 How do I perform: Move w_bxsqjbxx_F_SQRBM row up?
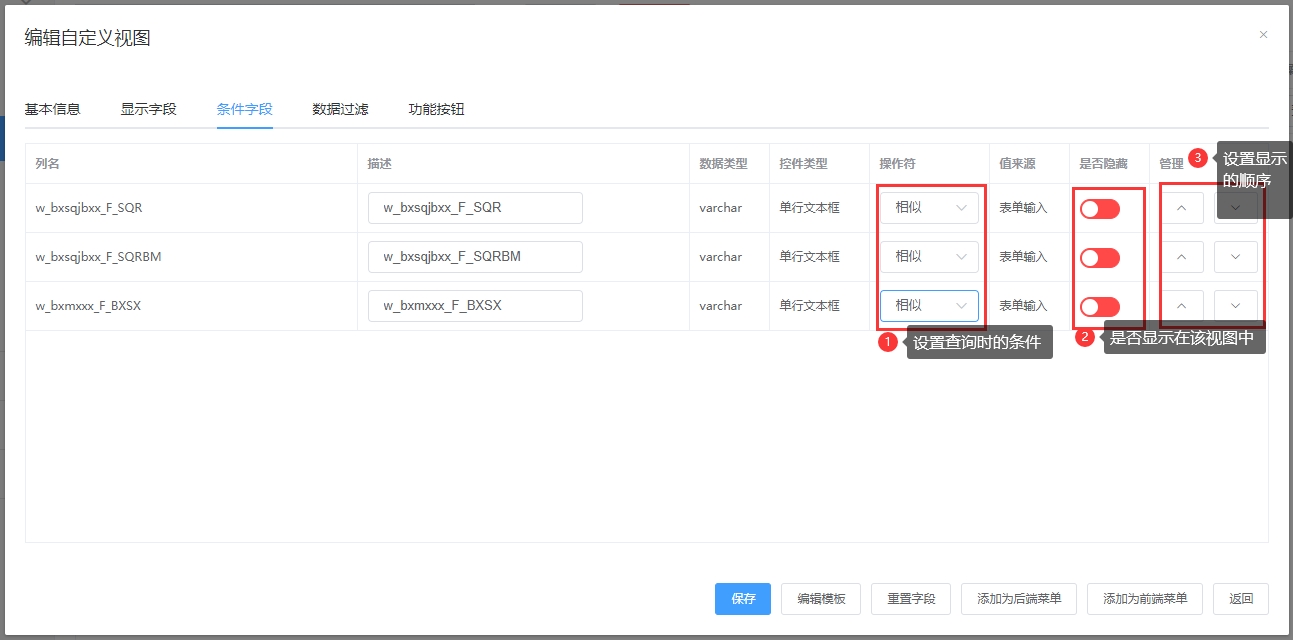click(x=1182, y=257)
